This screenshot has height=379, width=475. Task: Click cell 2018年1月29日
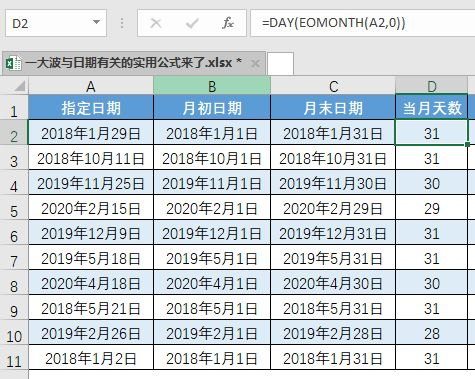coord(91,133)
